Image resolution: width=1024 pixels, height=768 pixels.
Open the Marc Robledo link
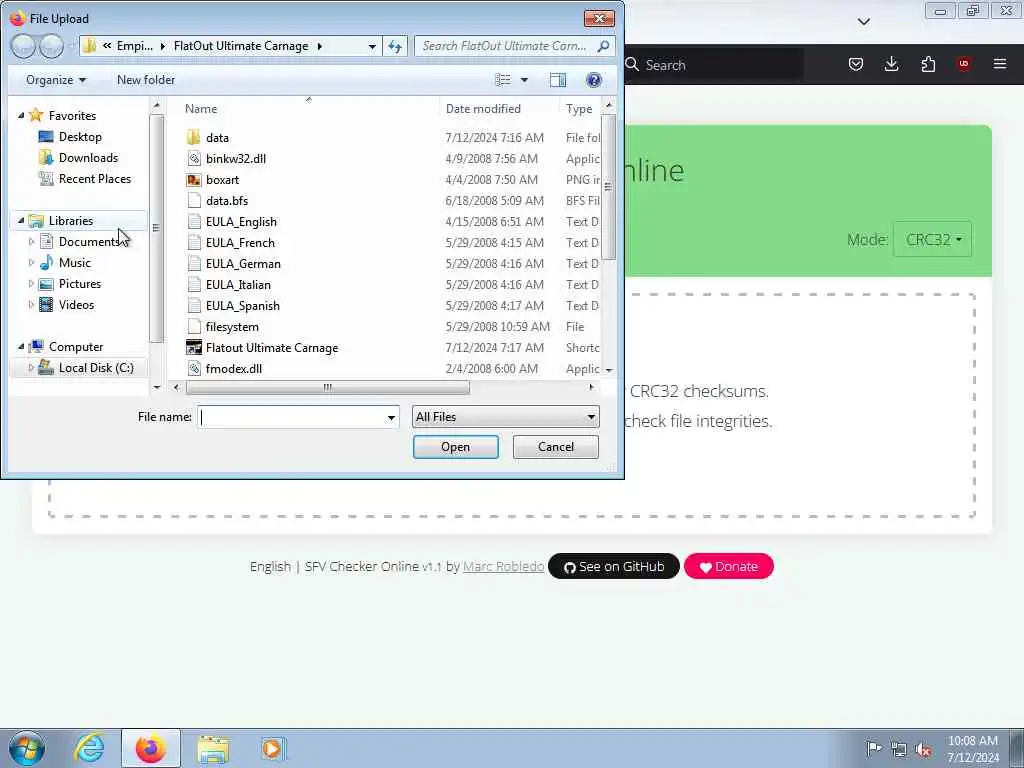(504, 566)
